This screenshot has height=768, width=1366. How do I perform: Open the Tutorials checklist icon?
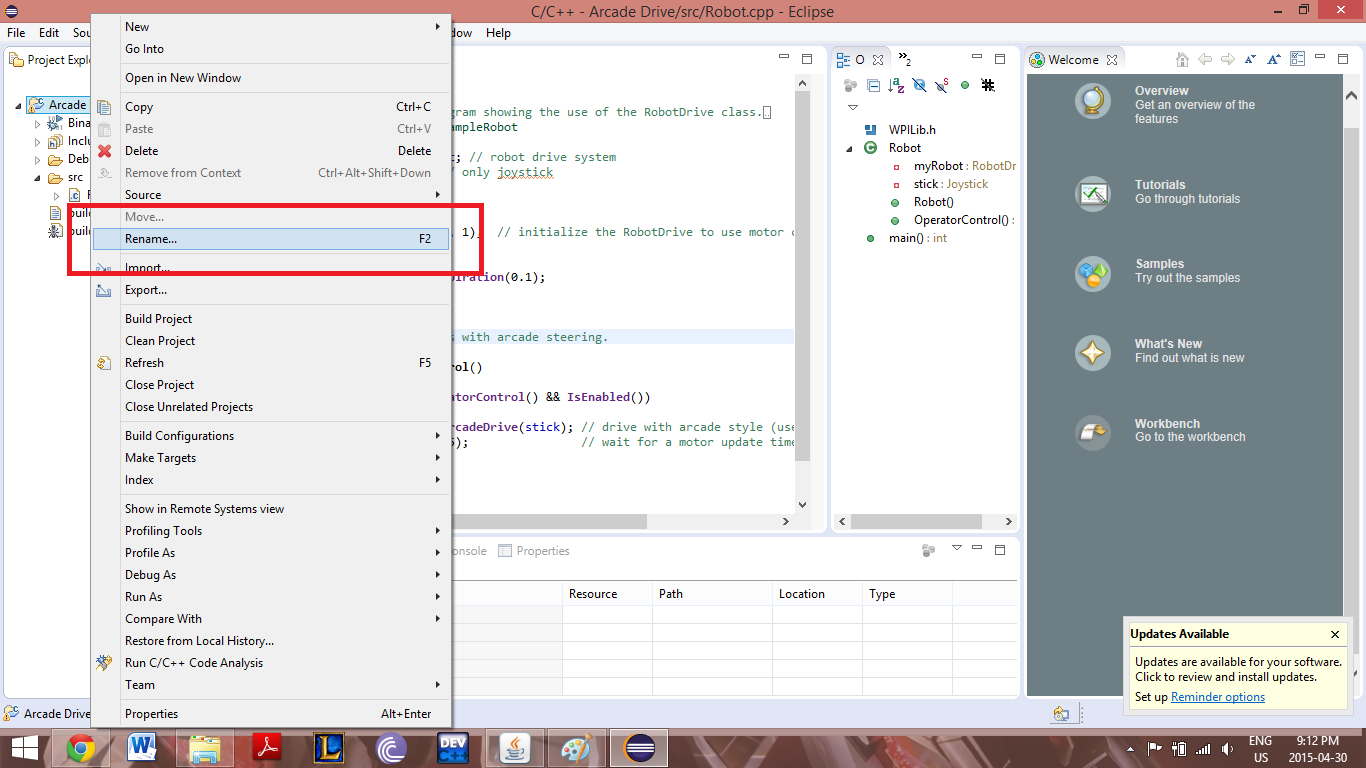point(1093,193)
